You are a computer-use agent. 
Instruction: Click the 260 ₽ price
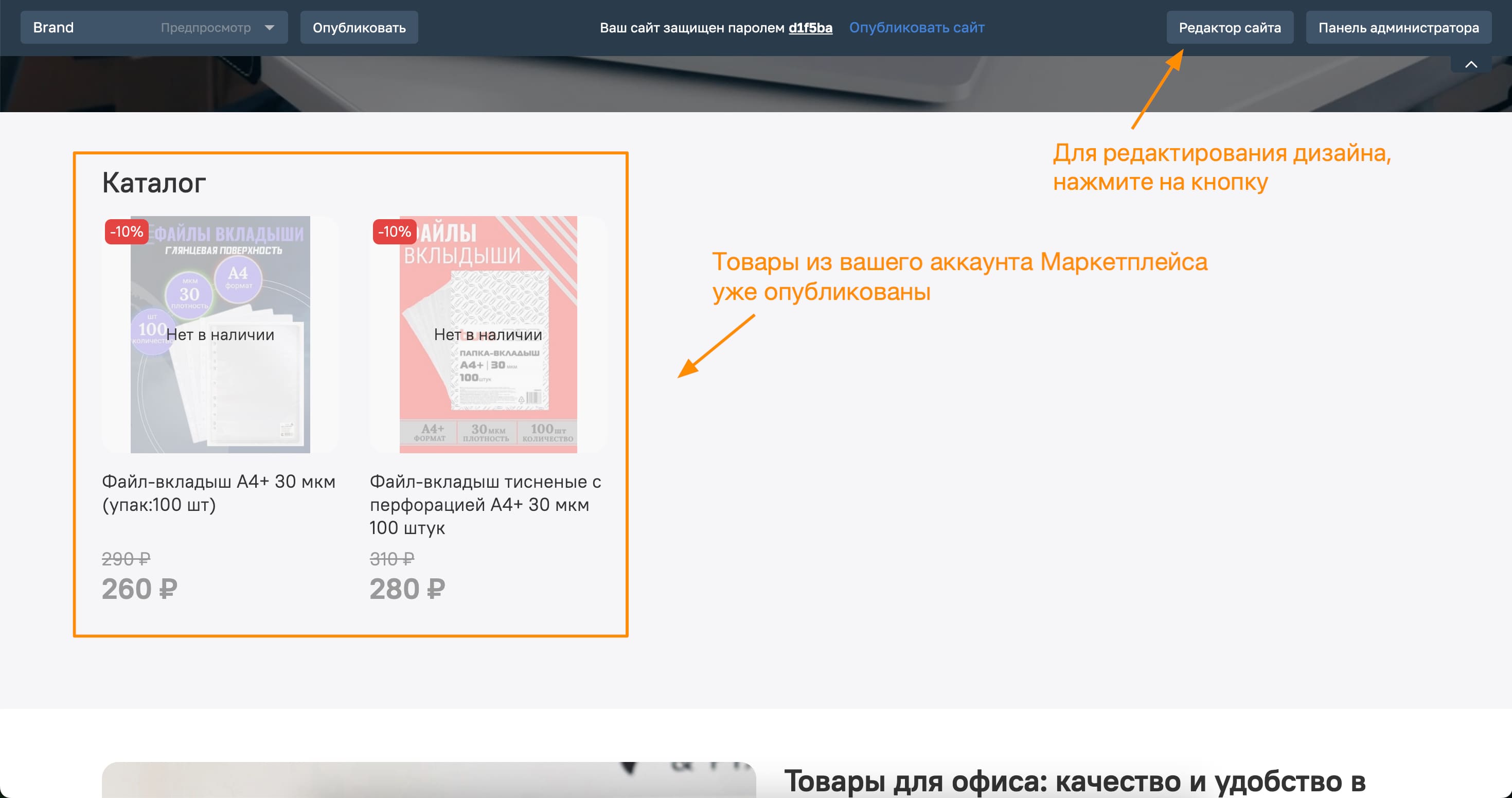[140, 589]
